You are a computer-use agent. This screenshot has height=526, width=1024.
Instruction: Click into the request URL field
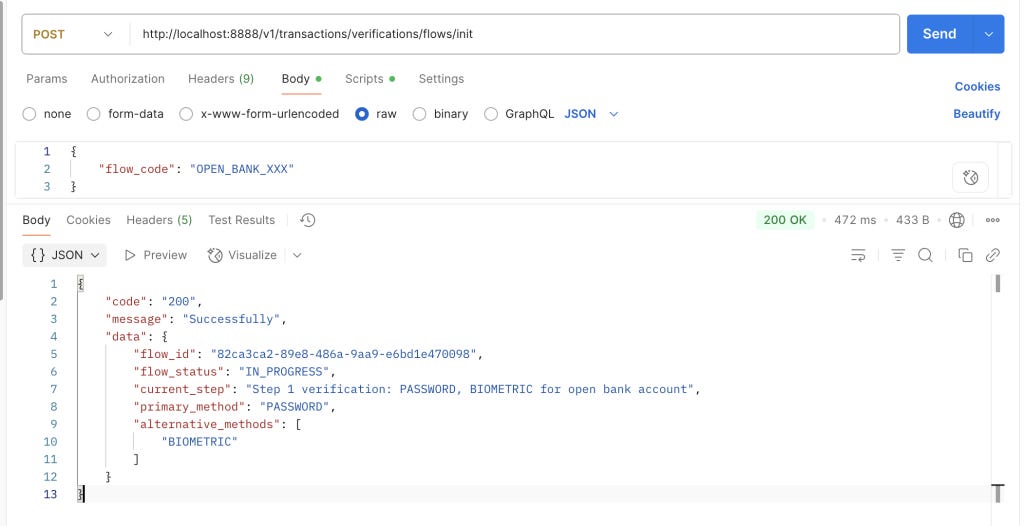click(x=515, y=34)
